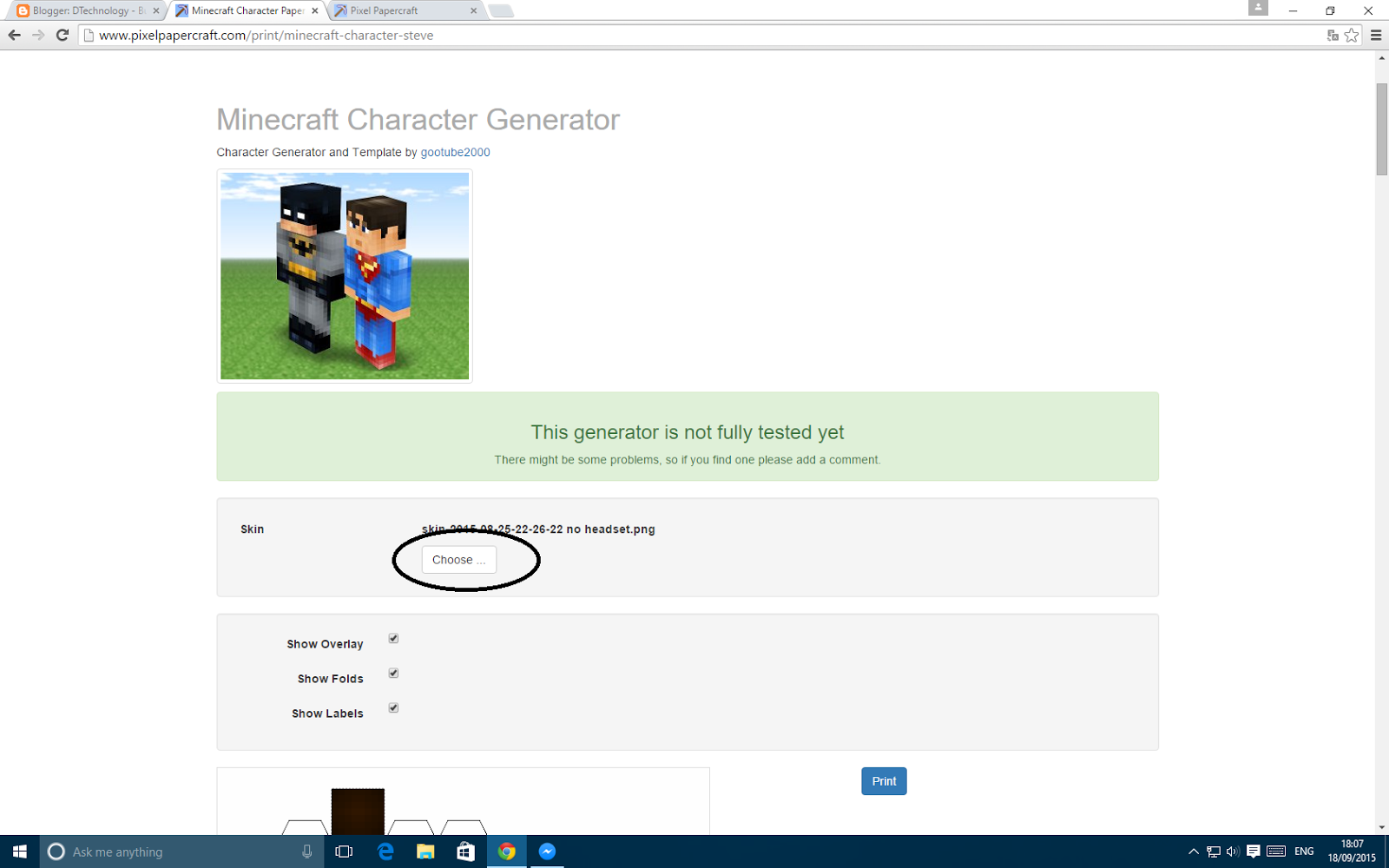Close the Minecraft Character Paper tab

[315, 11]
